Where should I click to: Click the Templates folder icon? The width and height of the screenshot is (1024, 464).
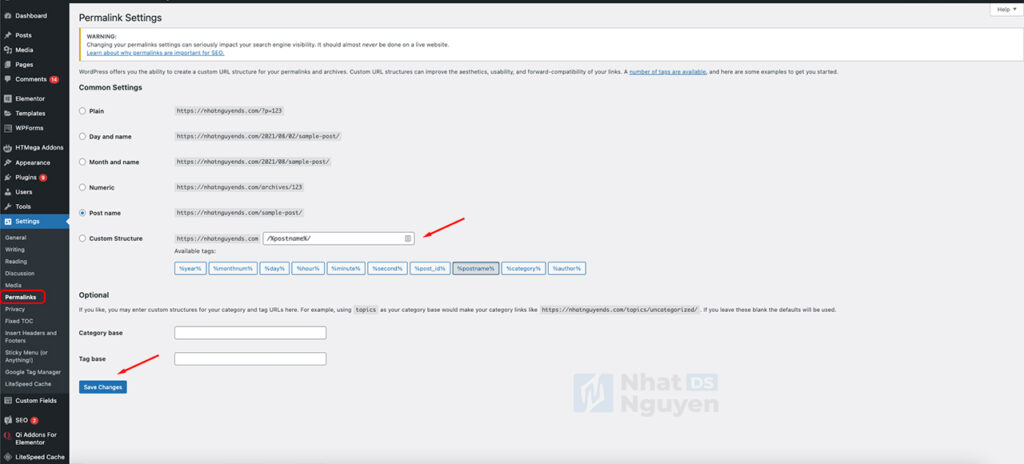pos(8,113)
